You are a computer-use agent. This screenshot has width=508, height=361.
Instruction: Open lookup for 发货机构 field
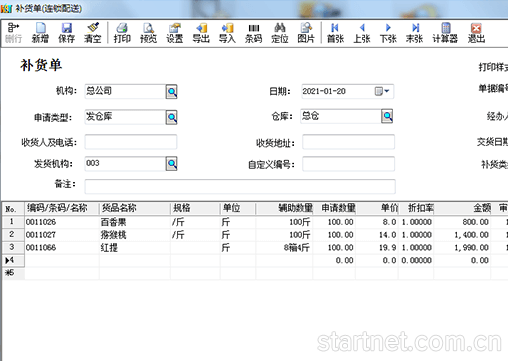(x=172, y=164)
